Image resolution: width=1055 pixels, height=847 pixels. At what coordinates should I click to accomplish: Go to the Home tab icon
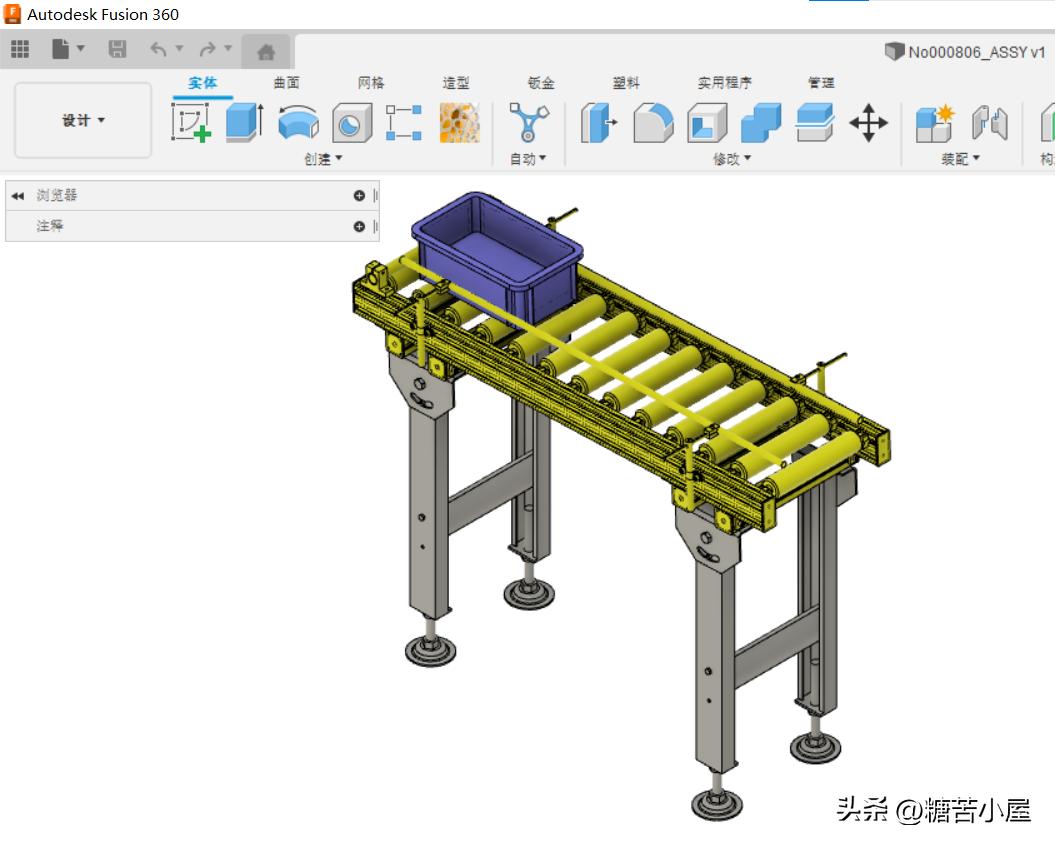point(266,51)
